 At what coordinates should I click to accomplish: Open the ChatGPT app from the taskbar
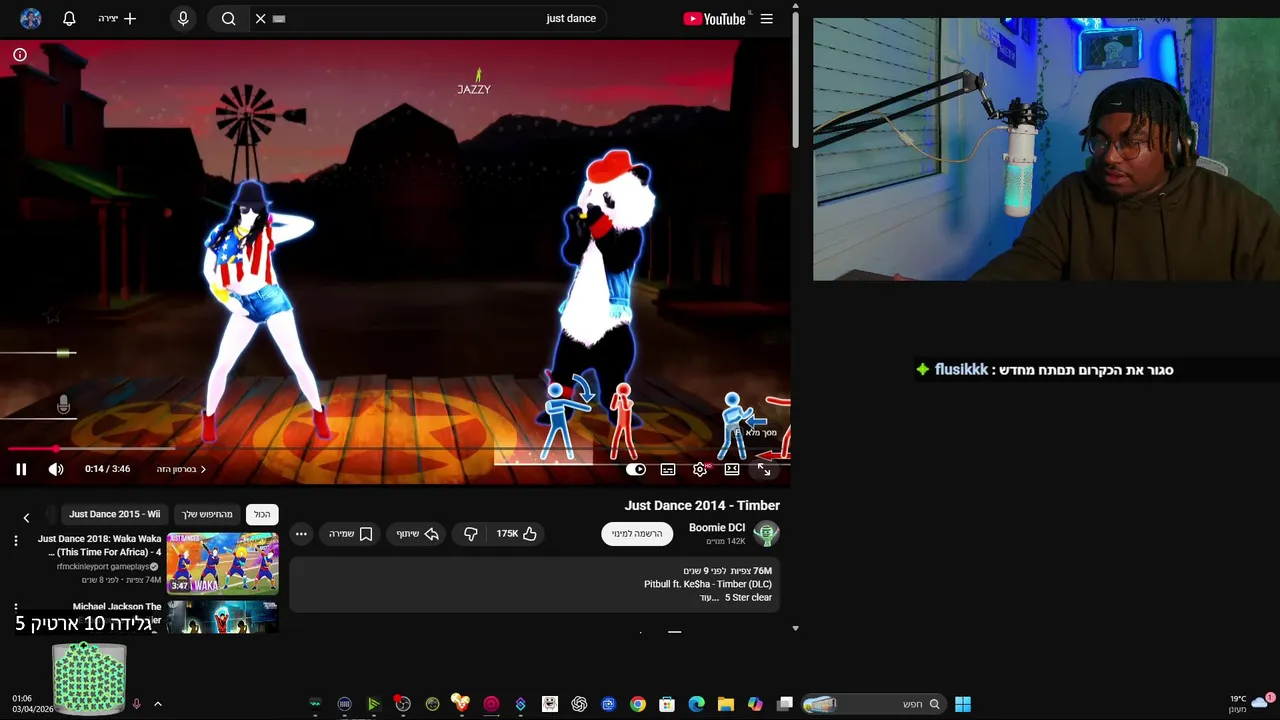pos(579,704)
